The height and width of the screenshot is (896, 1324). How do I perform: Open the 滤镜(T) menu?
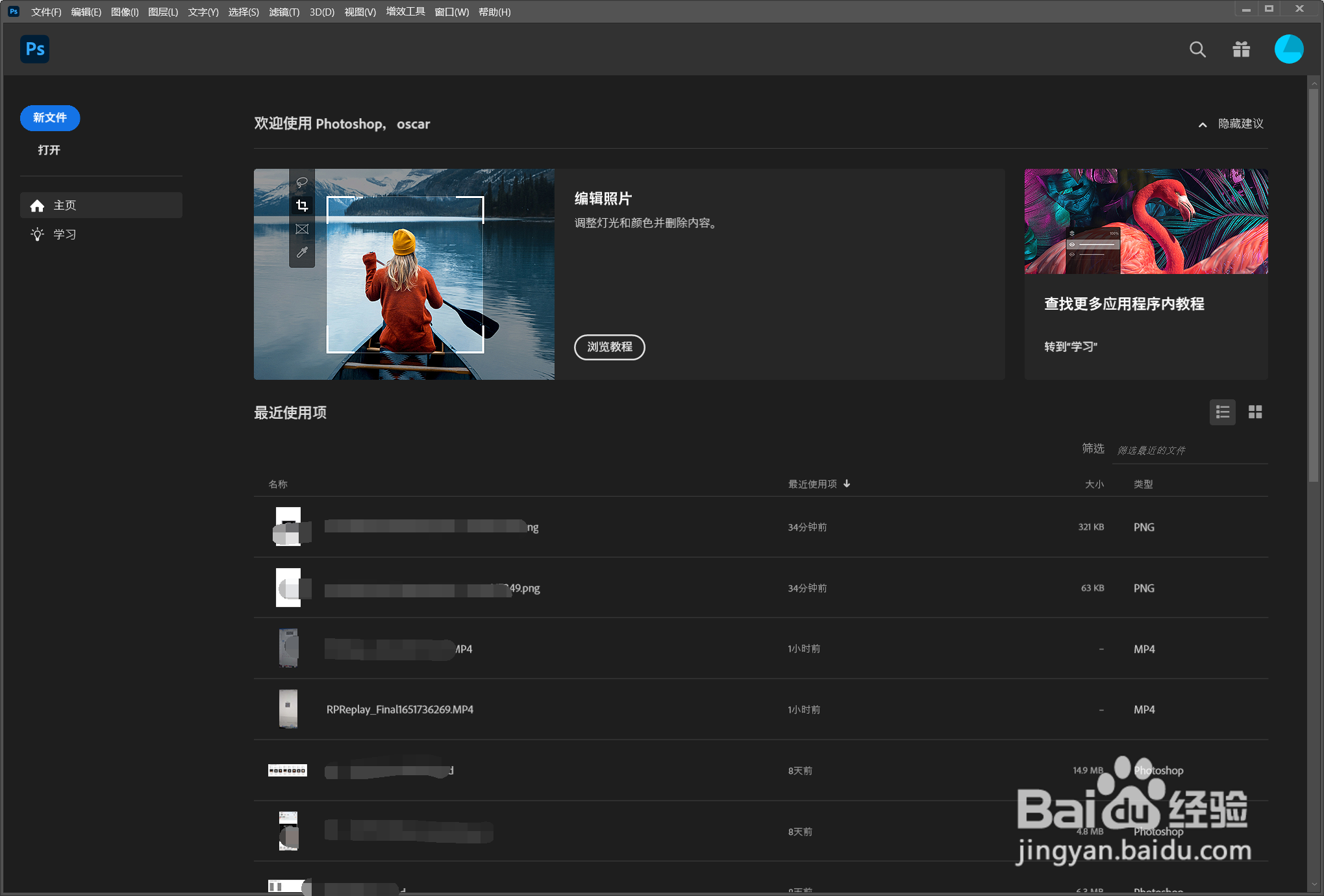point(284,12)
